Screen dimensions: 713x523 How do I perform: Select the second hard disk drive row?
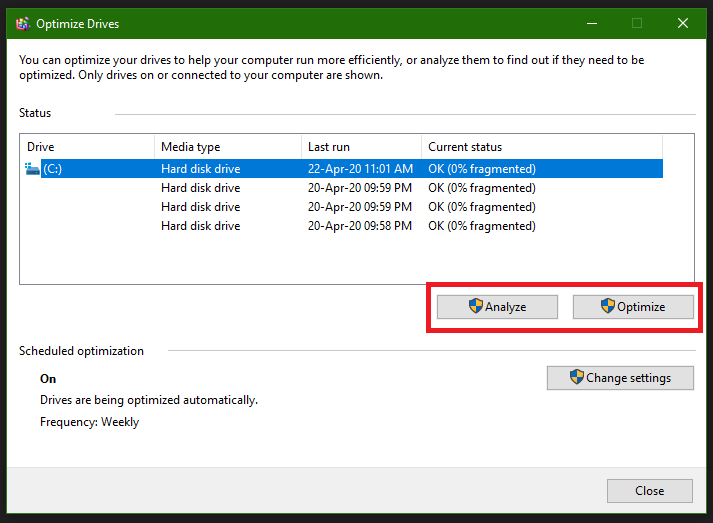coord(343,188)
